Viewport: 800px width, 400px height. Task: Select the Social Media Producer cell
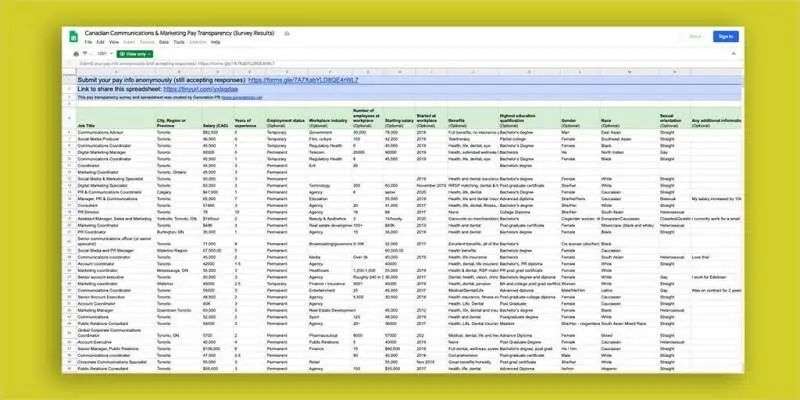[116, 139]
